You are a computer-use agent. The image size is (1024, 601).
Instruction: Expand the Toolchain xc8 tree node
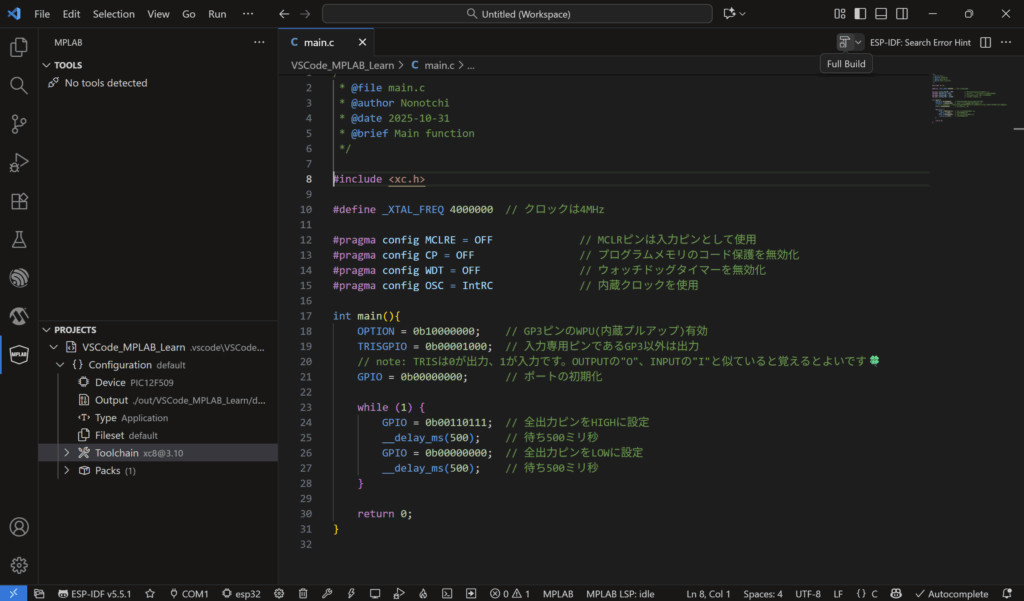coord(67,453)
